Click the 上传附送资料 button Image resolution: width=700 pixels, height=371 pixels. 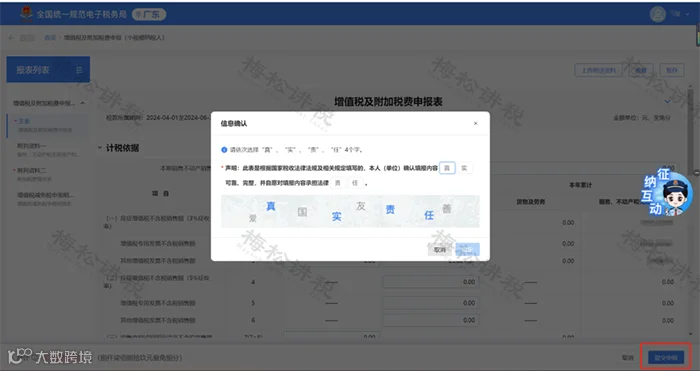[x=598, y=70]
